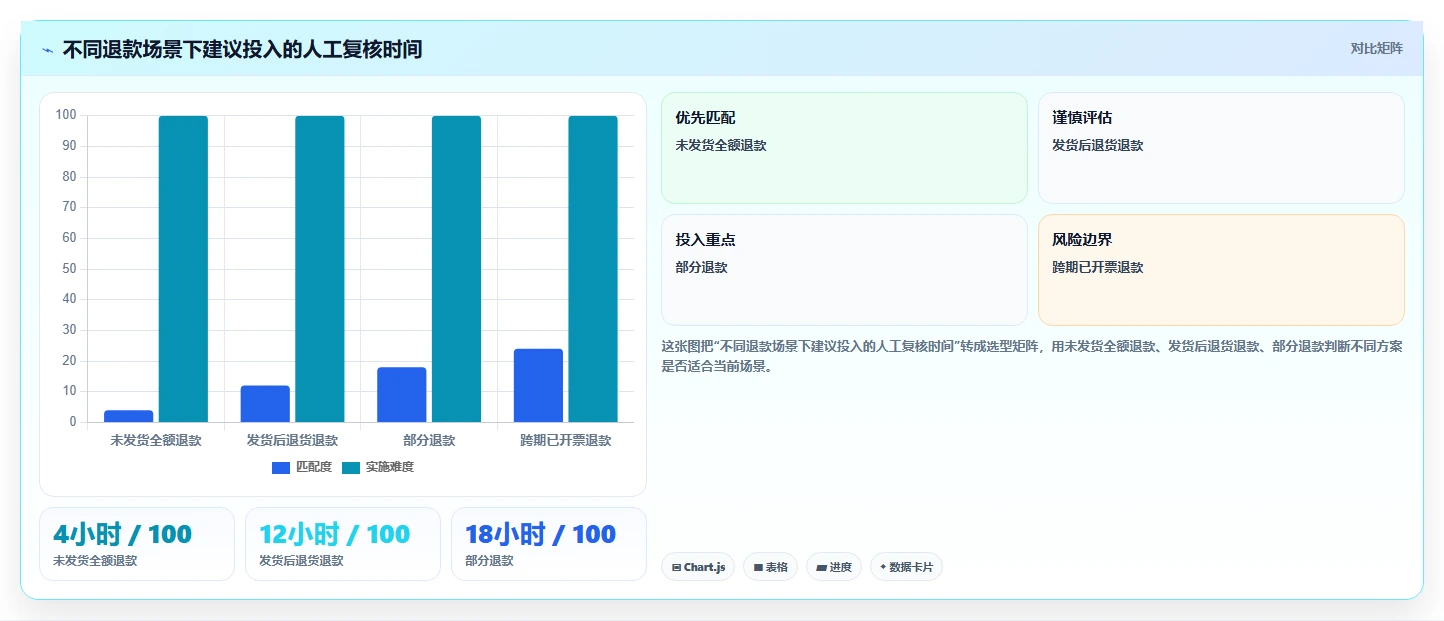Screen dimensions: 1444x621
Task: Click the teal 实施难度 legend swatch
Action: click(351, 468)
